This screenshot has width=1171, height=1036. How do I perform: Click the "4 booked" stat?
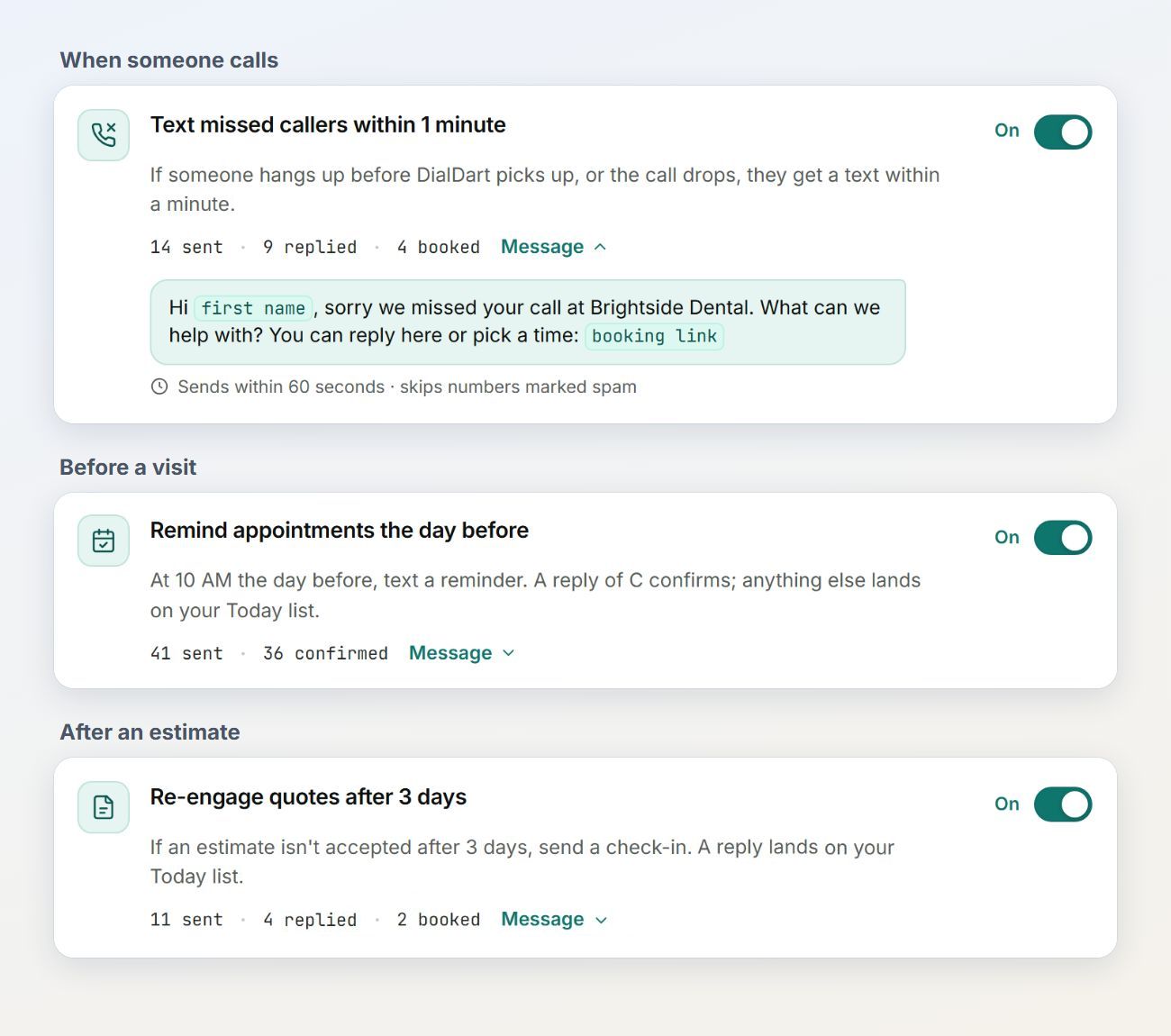pyautogui.click(x=439, y=247)
